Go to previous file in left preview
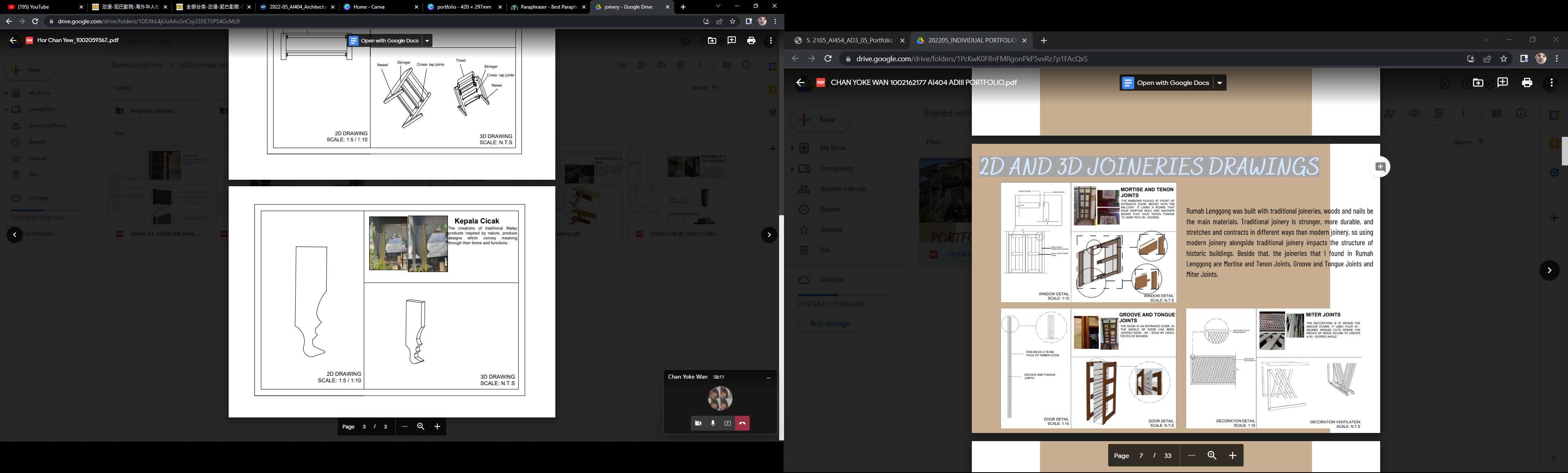 [x=15, y=235]
